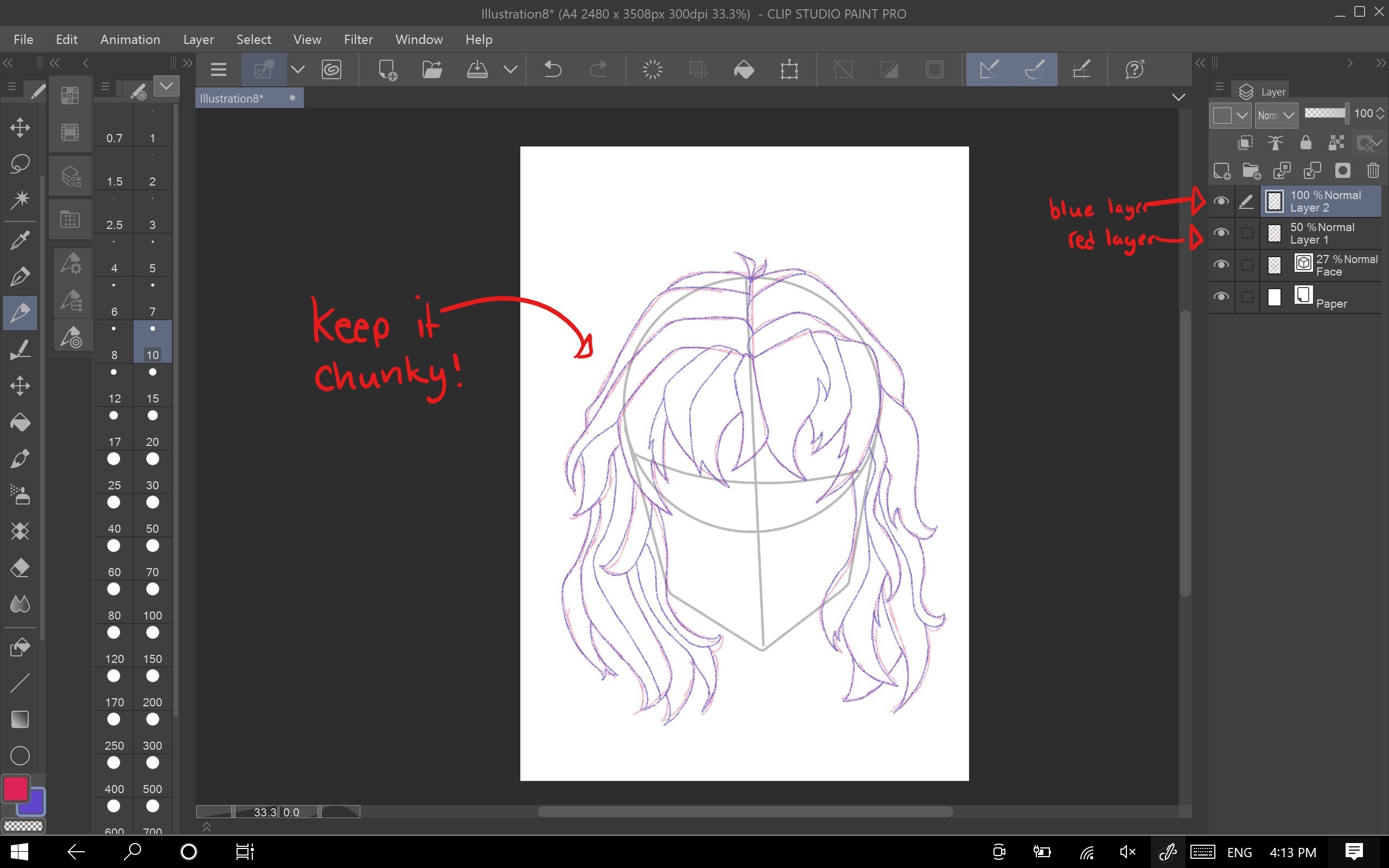Expand the dropdown arrow beside Save icon
The height and width of the screenshot is (868, 1389).
(510, 69)
